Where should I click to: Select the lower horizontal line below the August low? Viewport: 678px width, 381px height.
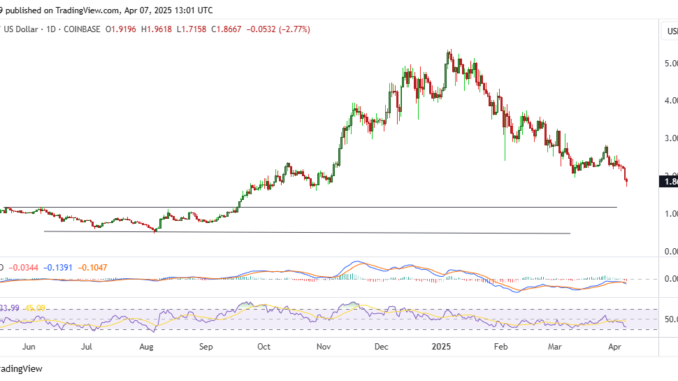pyautogui.click(x=307, y=233)
